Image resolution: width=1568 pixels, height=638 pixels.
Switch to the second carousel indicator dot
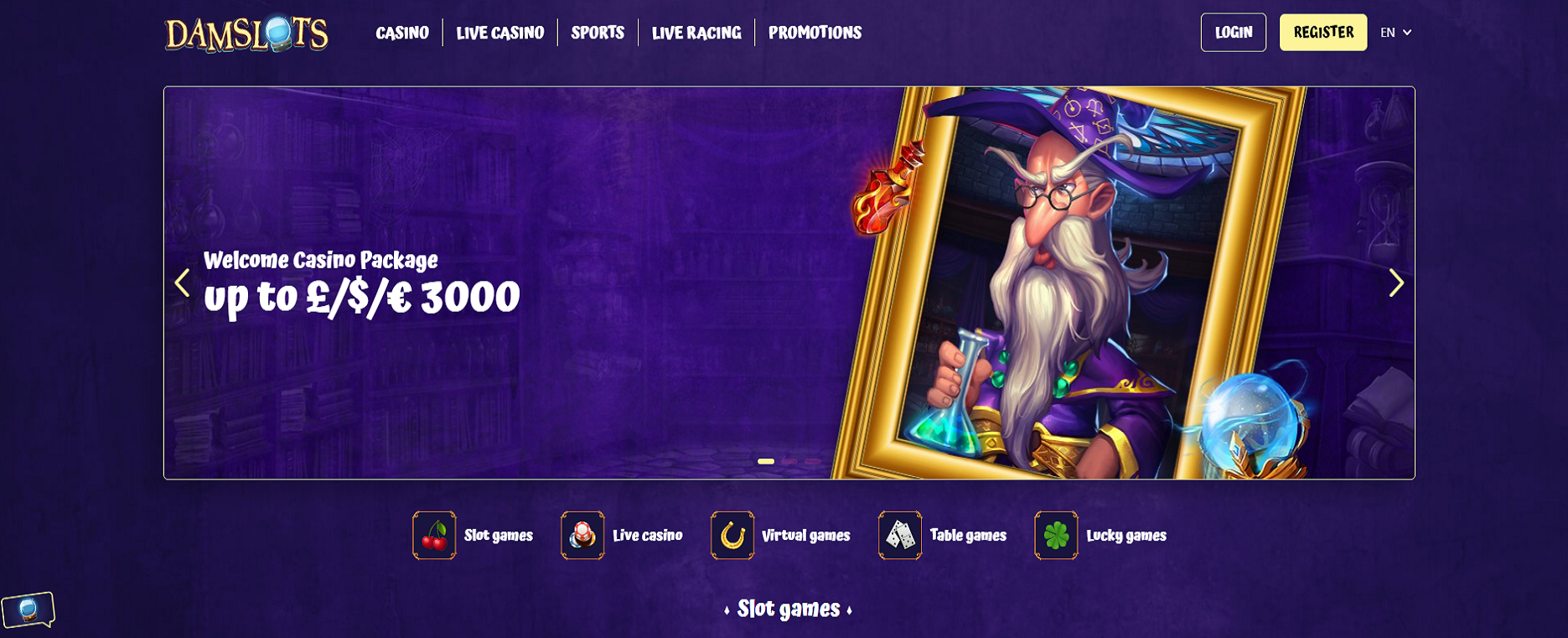[789, 461]
